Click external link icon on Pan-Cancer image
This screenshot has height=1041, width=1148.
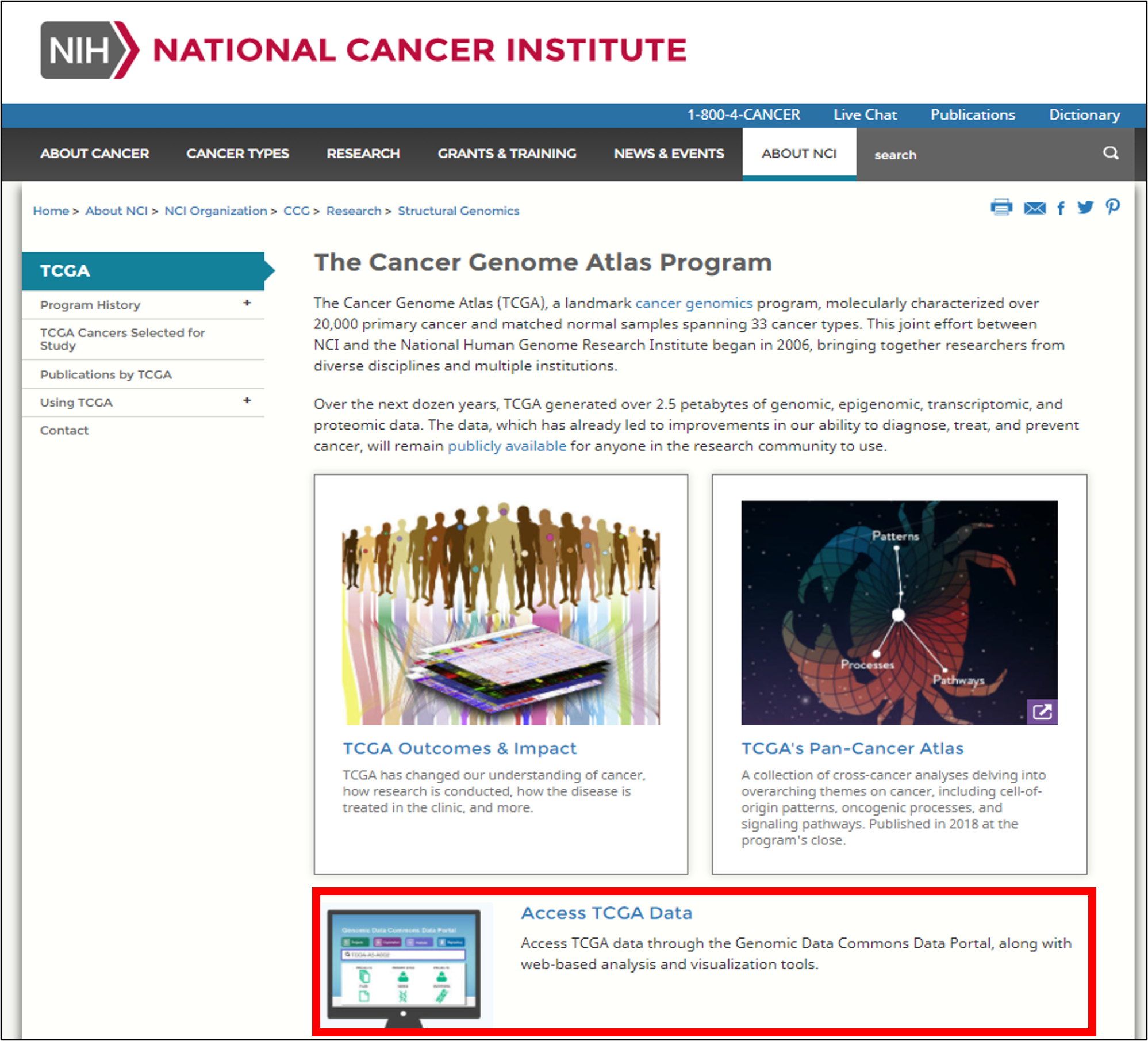click(x=1042, y=712)
